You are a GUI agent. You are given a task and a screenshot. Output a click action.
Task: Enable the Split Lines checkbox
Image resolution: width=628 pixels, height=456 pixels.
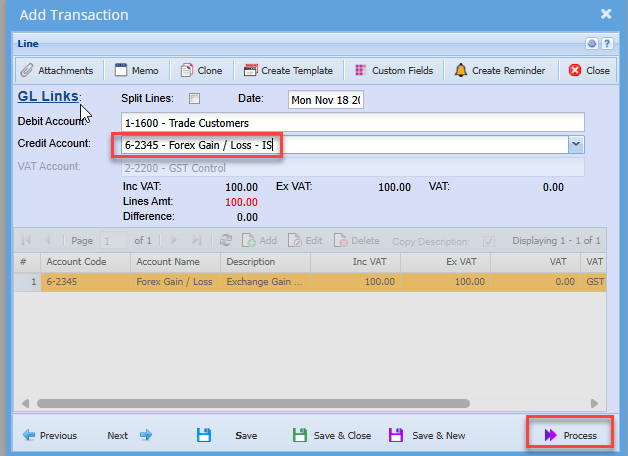click(195, 99)
